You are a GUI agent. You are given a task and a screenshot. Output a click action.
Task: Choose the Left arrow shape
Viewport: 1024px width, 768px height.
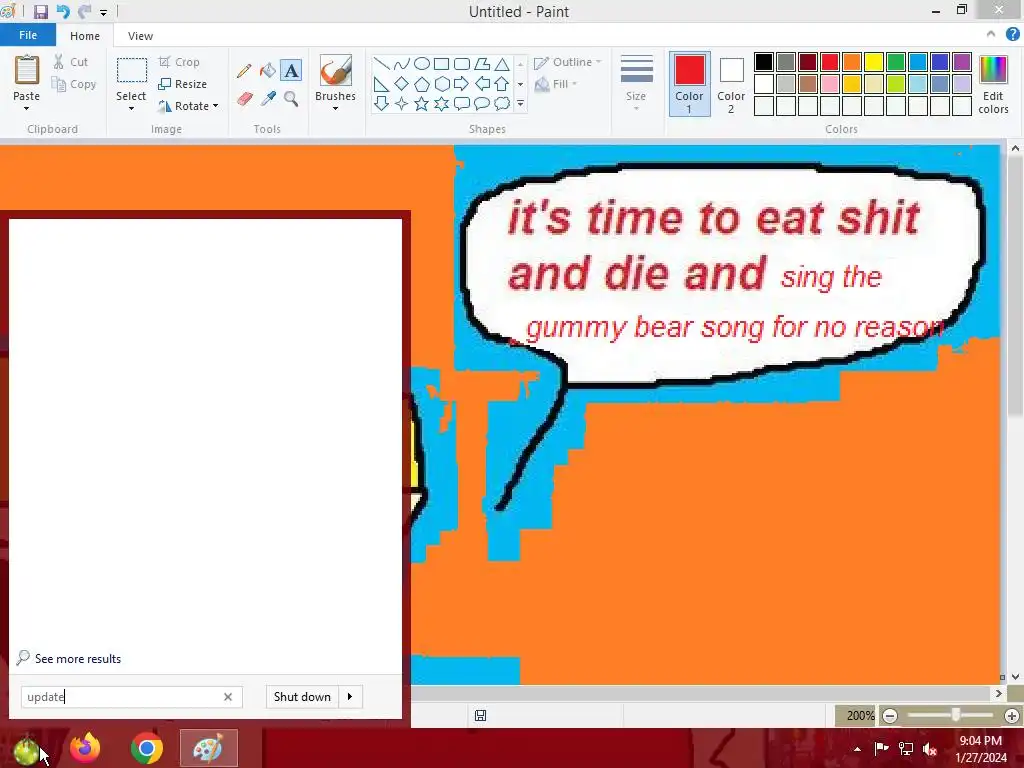pos(482,84)
